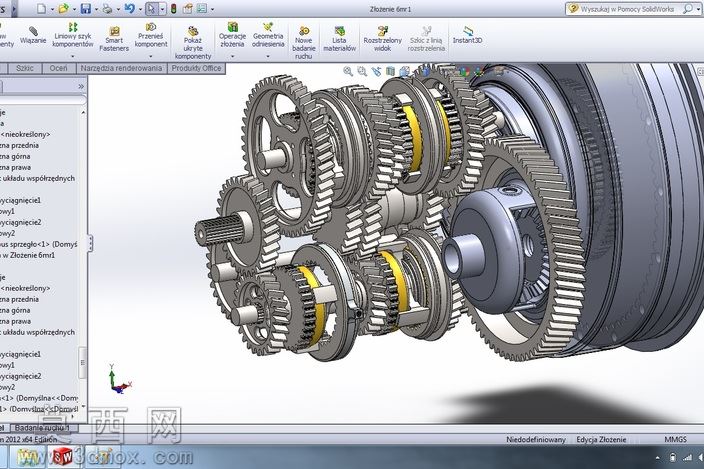Open the Select tool dropdown arrow
Viewport: 704px width, 469px height.
point(162,9)
